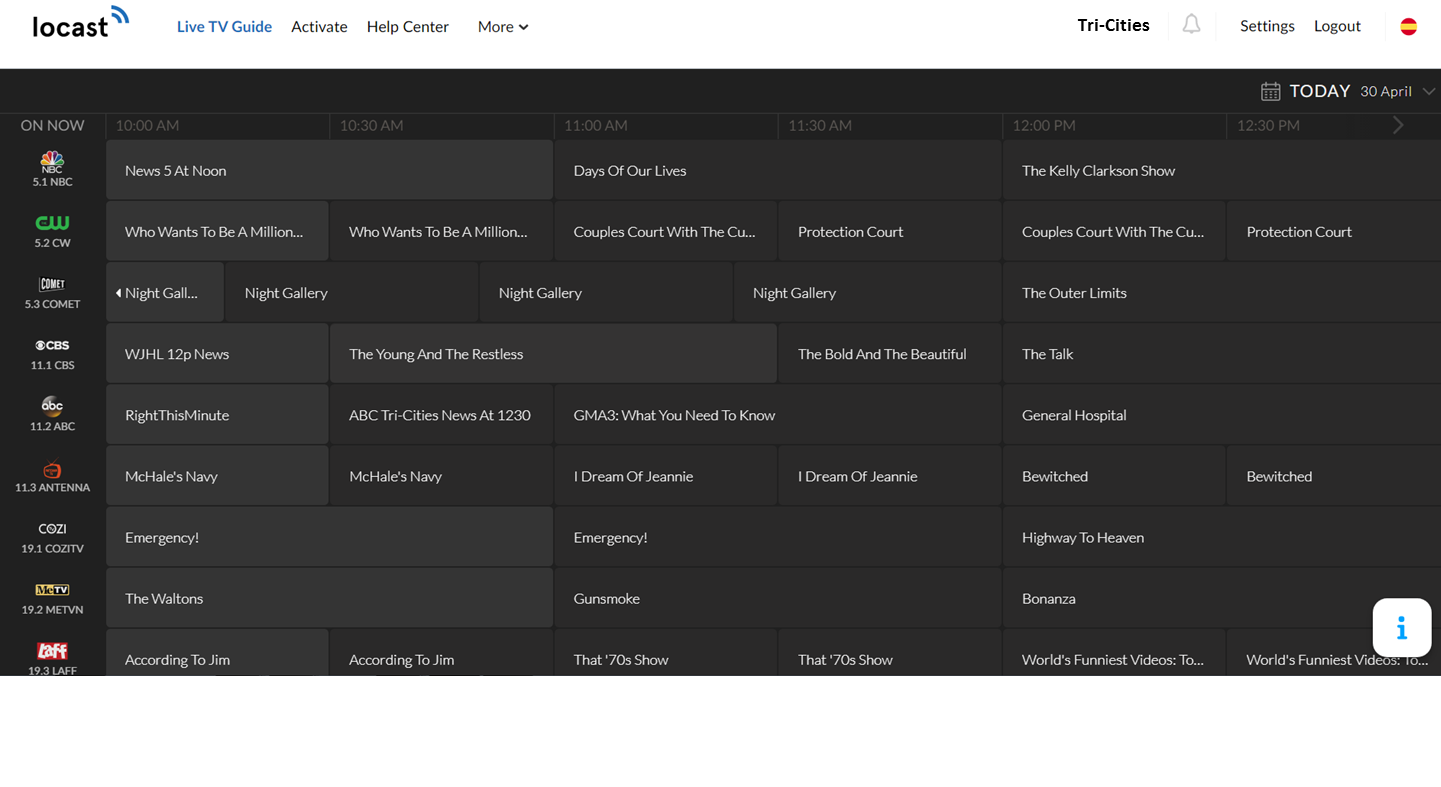
Task: Click the Locast logo
Action: tap(80, 23)
